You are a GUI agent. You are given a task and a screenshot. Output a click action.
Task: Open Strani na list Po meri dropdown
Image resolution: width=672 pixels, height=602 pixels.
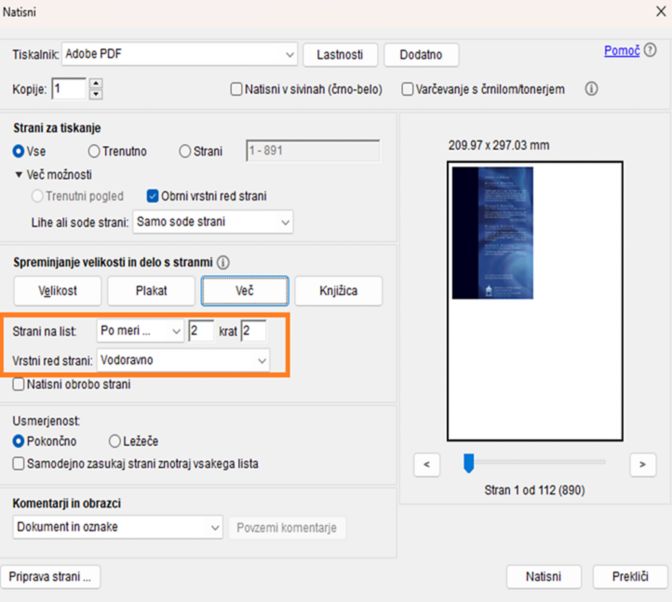coord(140,331)
